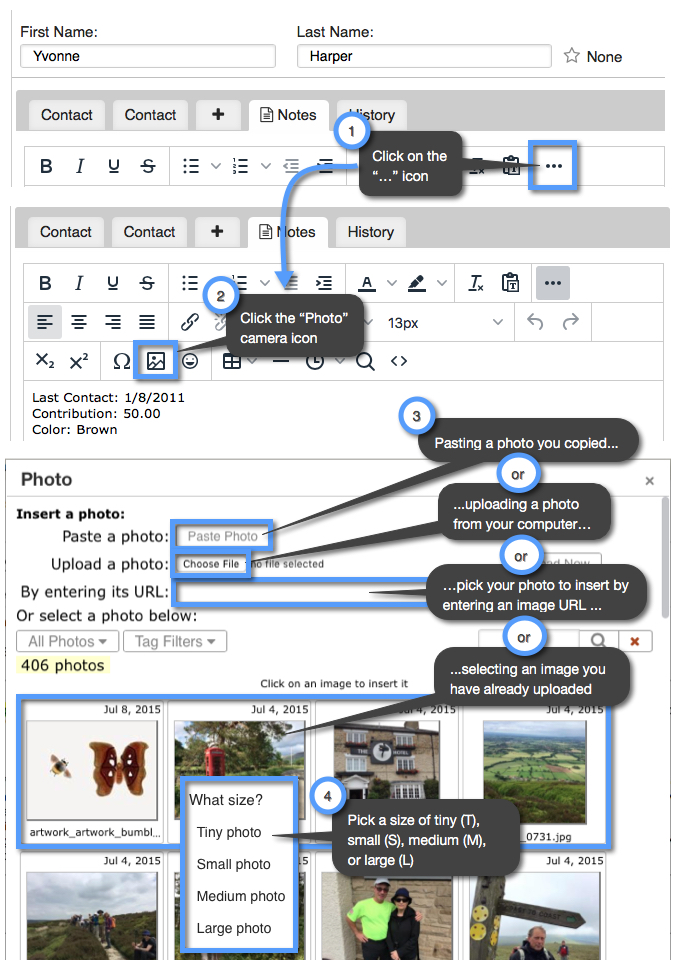Click the find magnifier icon in editor toolbar
Viewport: 676px width, 960px height.
365,361
